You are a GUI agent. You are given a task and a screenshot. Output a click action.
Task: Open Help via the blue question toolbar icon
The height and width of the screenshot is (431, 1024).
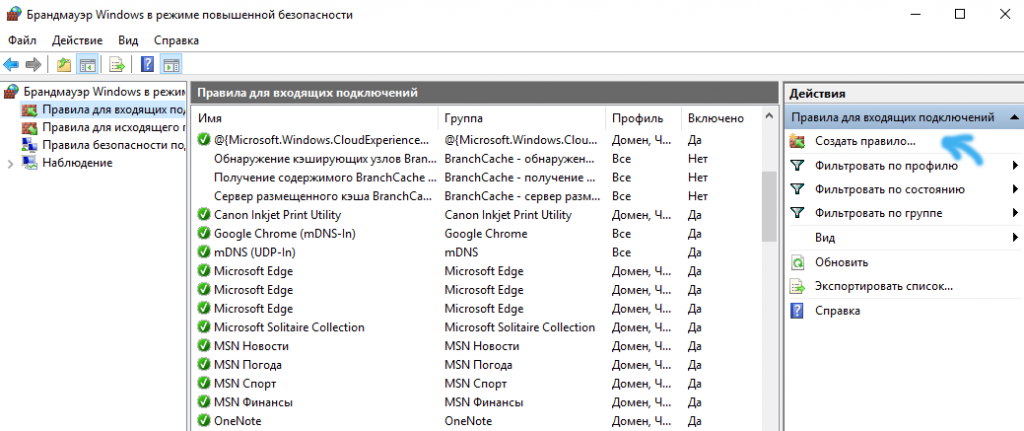pos(148,64)
